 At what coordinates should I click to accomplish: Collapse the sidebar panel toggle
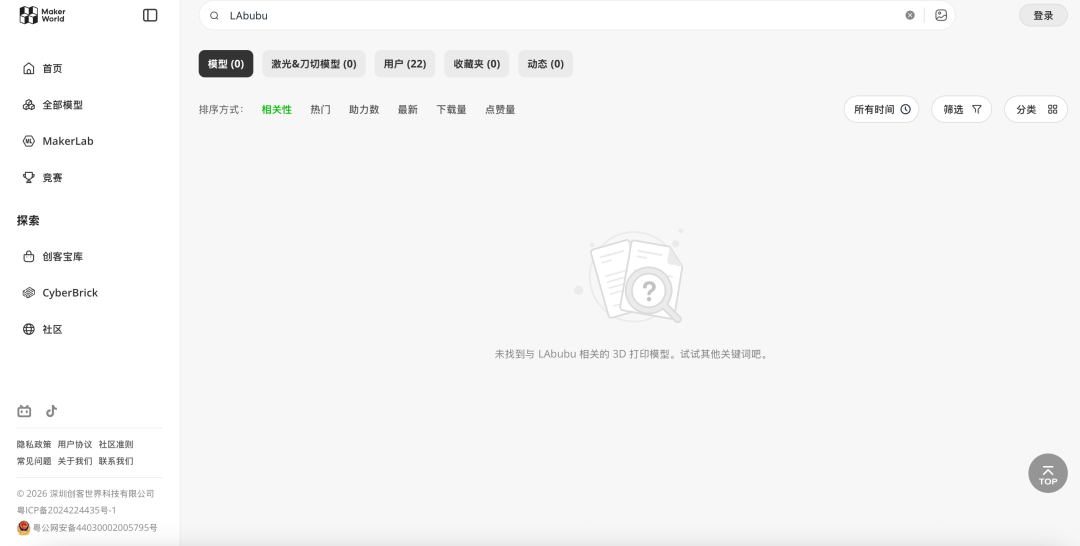(150, 15)
